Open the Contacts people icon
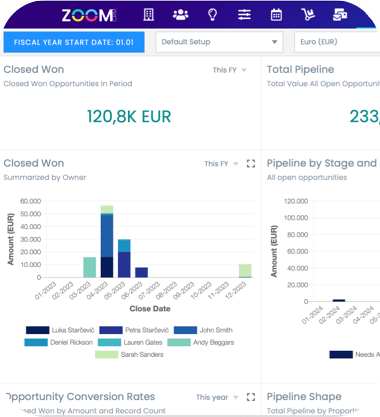The width and height of the screenshot is (380, 417). (x=181, y=15)
